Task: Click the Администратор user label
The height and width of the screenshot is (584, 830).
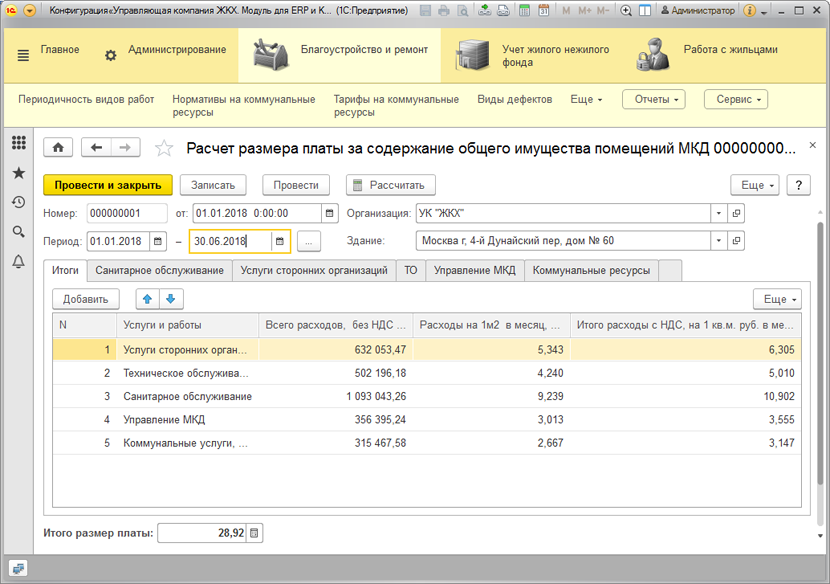Action: point(698,11)
